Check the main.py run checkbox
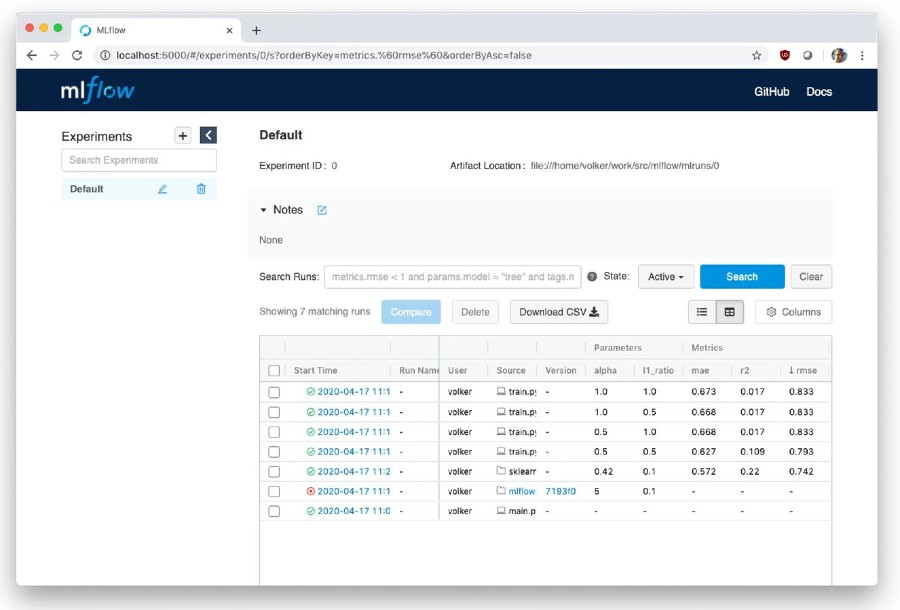 (274, 511)
